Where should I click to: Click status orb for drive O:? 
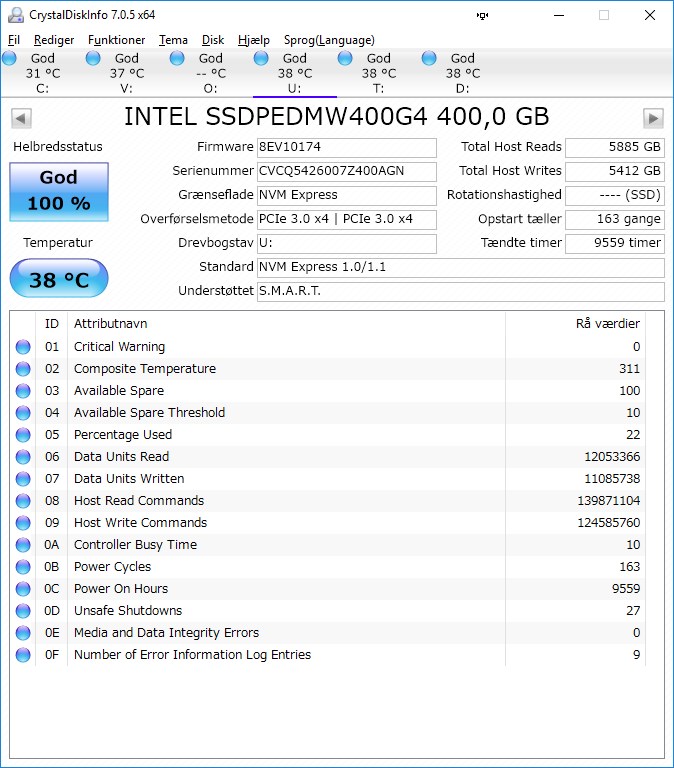pos(177,58)
